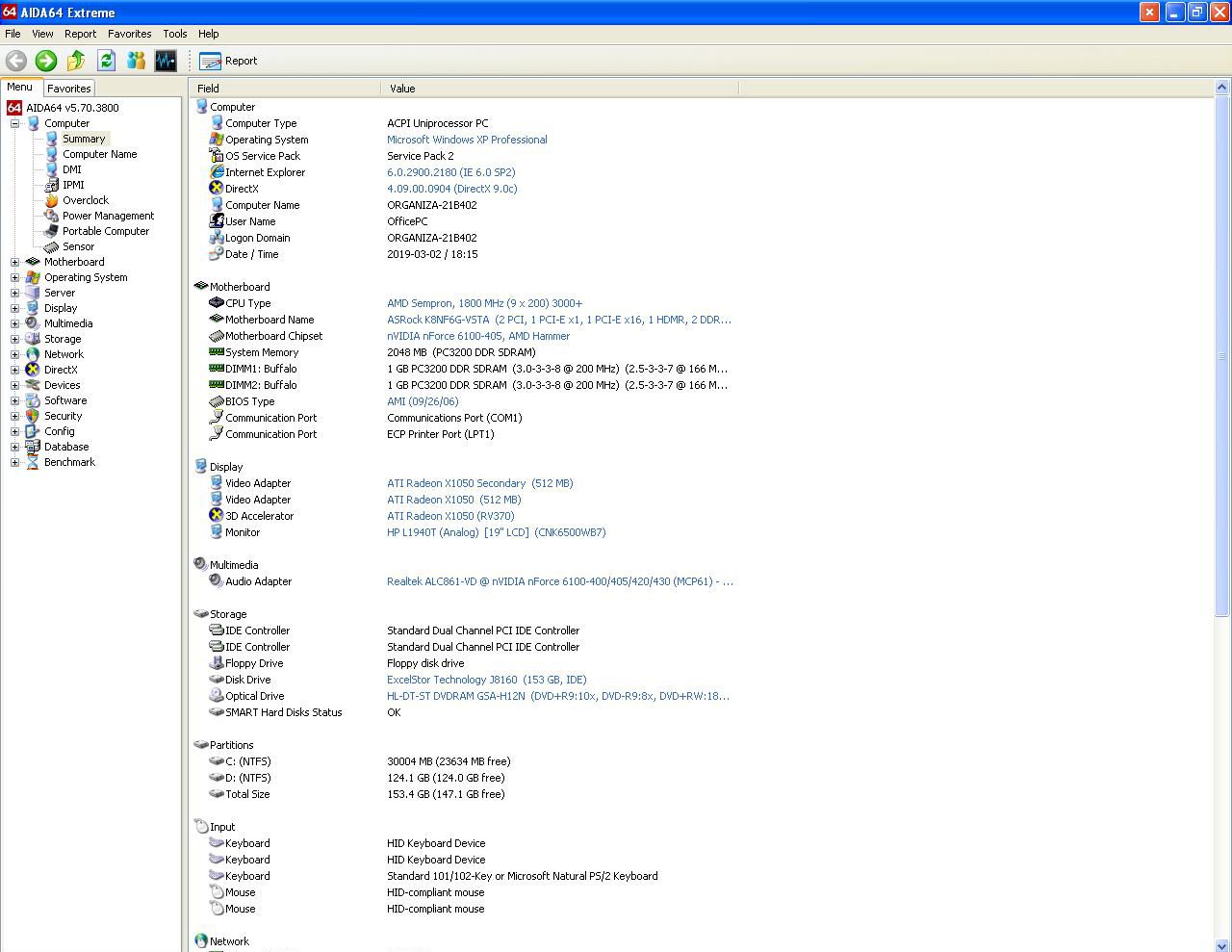Click the Report toolbar button
This screenshot has height=952, width=1232.
228,61
